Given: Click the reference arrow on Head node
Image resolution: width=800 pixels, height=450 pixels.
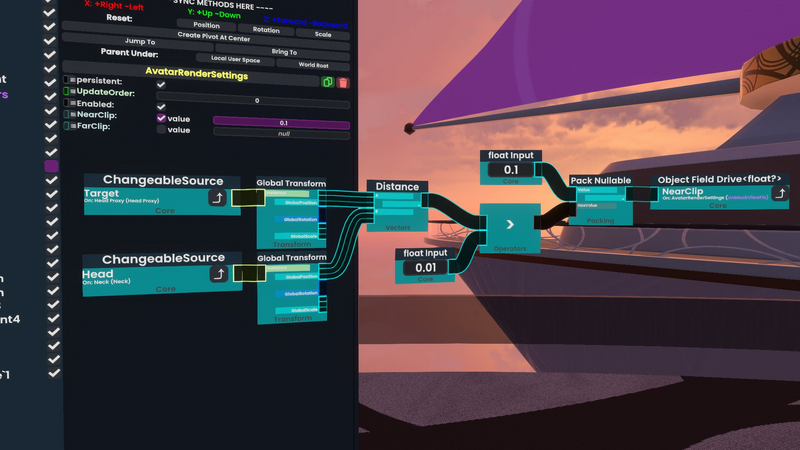Looking at the screenshot, I should point(219,274).
